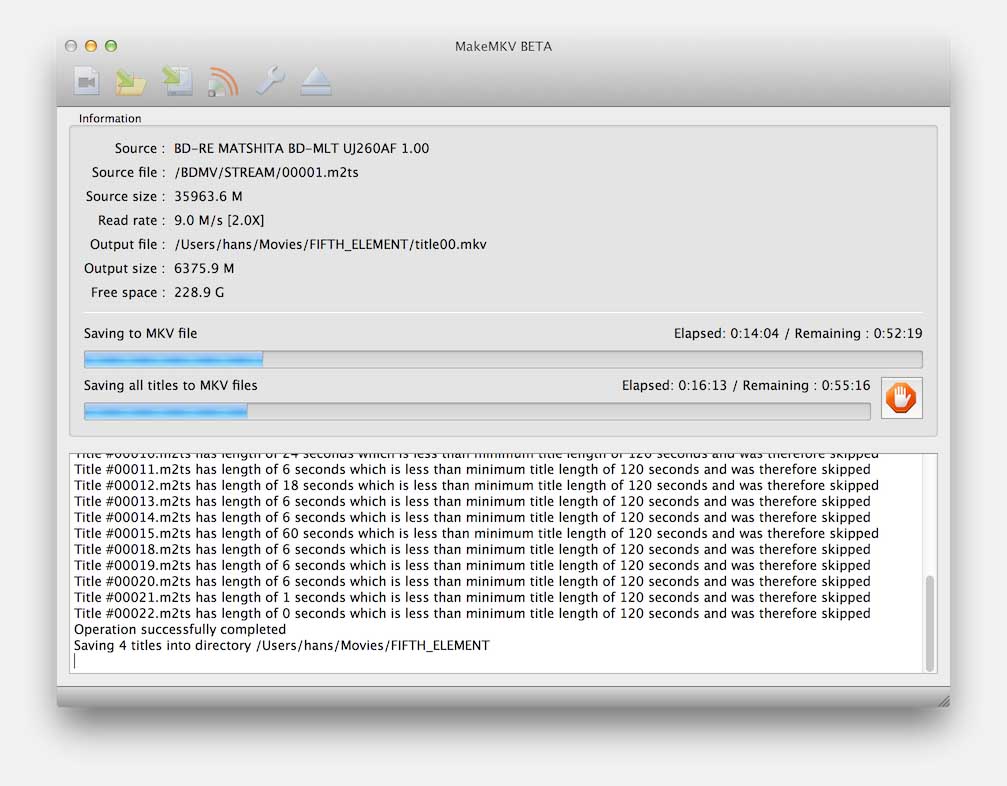
Task: Click the Open files video icon in toolbar
Action: 87,82
